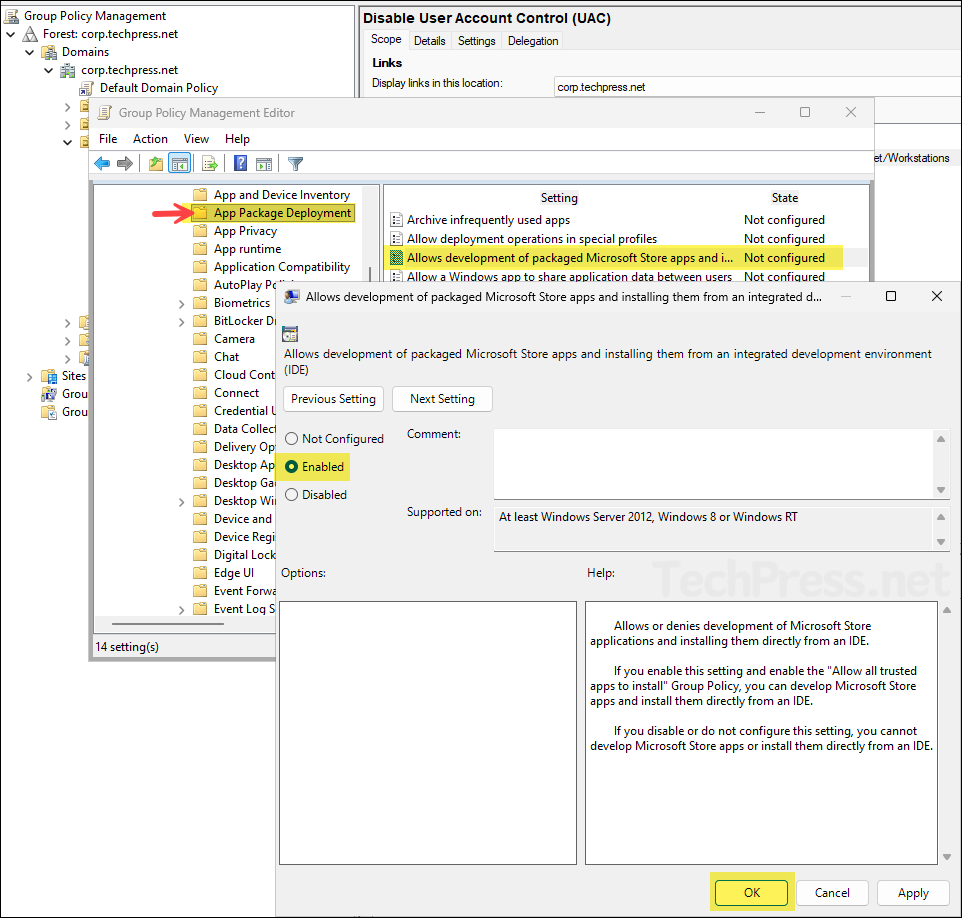The height and width of the screenshot is (918, 962).
Task: Collapse the Forest: corp.techpress.net tree node
Action: tap(10, 33)
